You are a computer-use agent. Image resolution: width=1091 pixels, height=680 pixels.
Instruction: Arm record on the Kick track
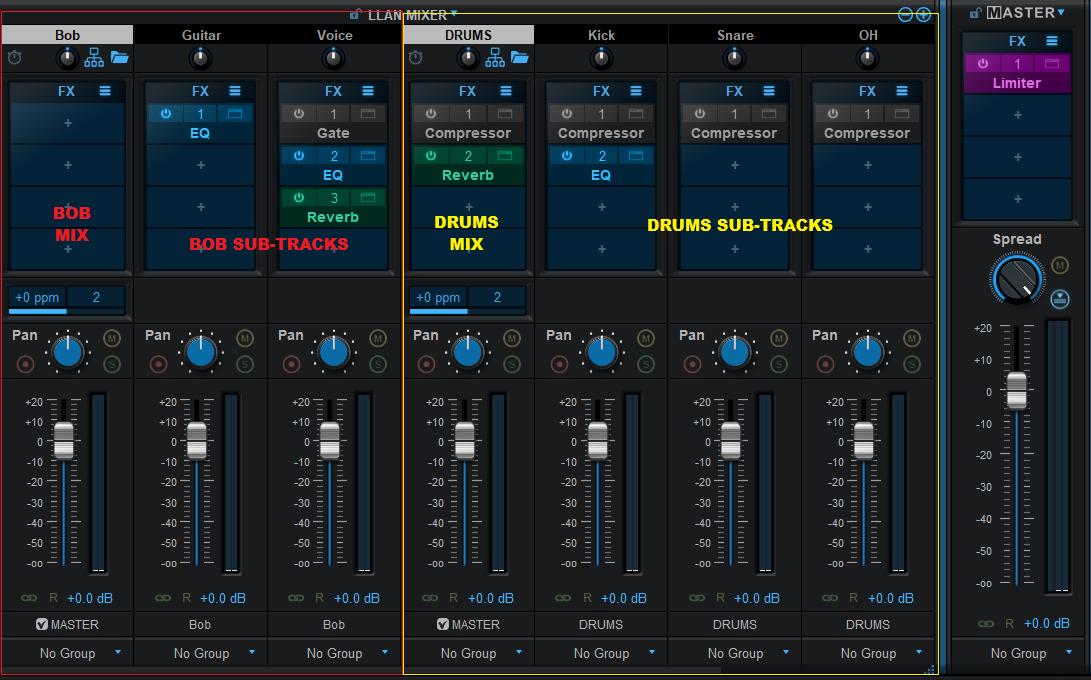[559, 364]
